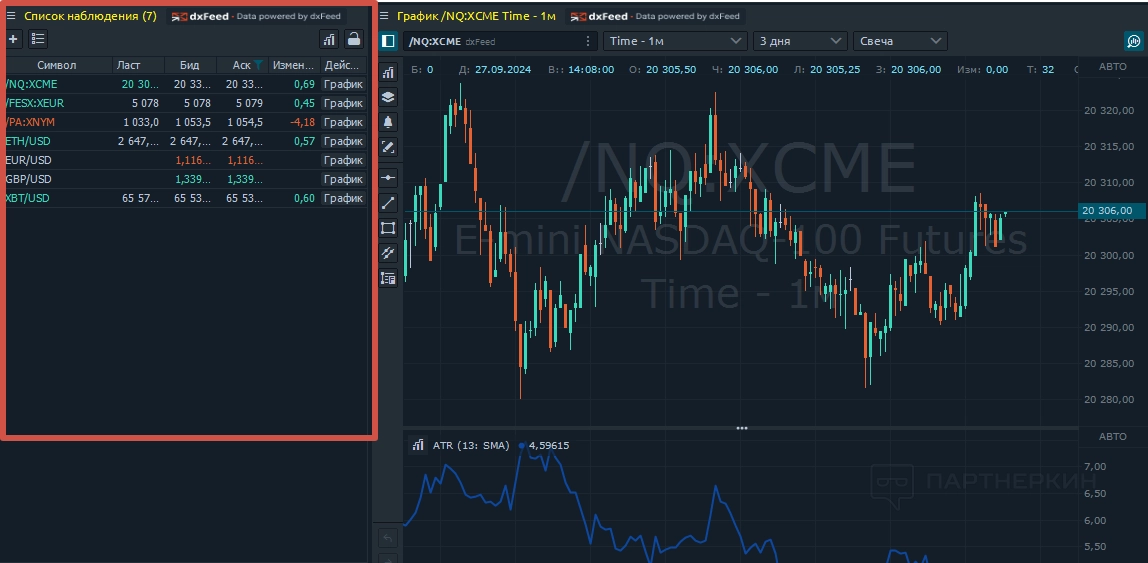Open График for EUR/USD row
The width and height of the screenshot is (1148, 563).
343,160
